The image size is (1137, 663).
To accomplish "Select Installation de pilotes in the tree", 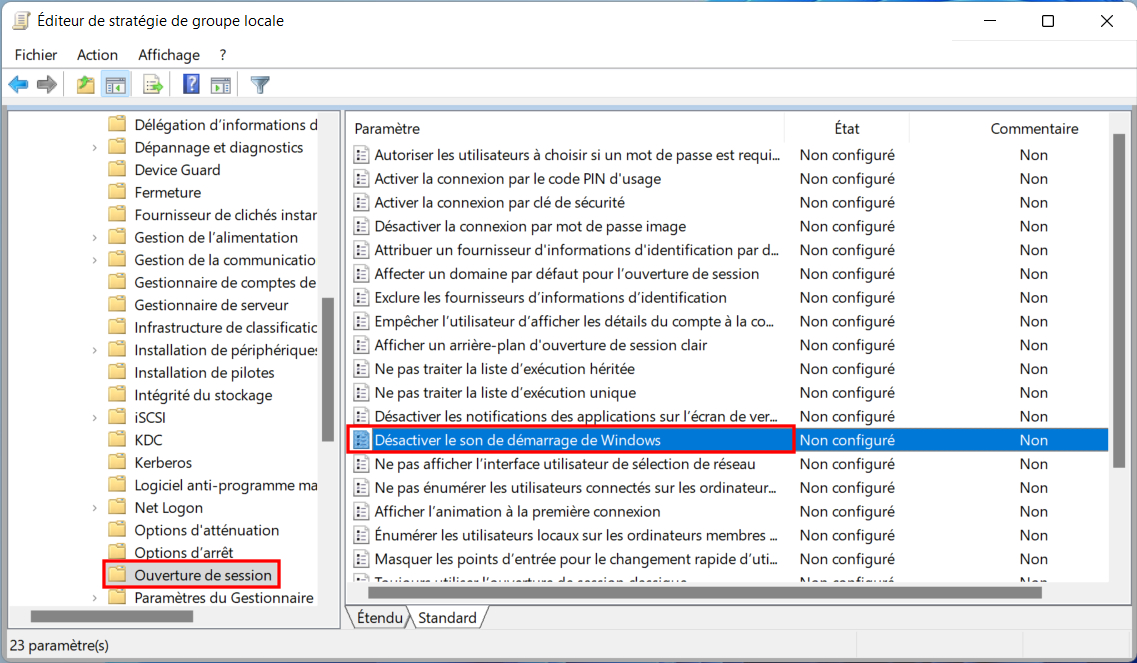I will [x=204, y=372].
